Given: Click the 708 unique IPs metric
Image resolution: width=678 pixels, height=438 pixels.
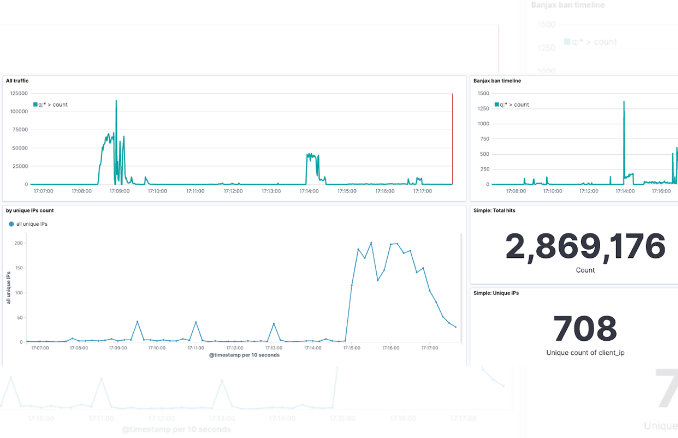Looking at the screenshot, I should (x=571, y=327).
